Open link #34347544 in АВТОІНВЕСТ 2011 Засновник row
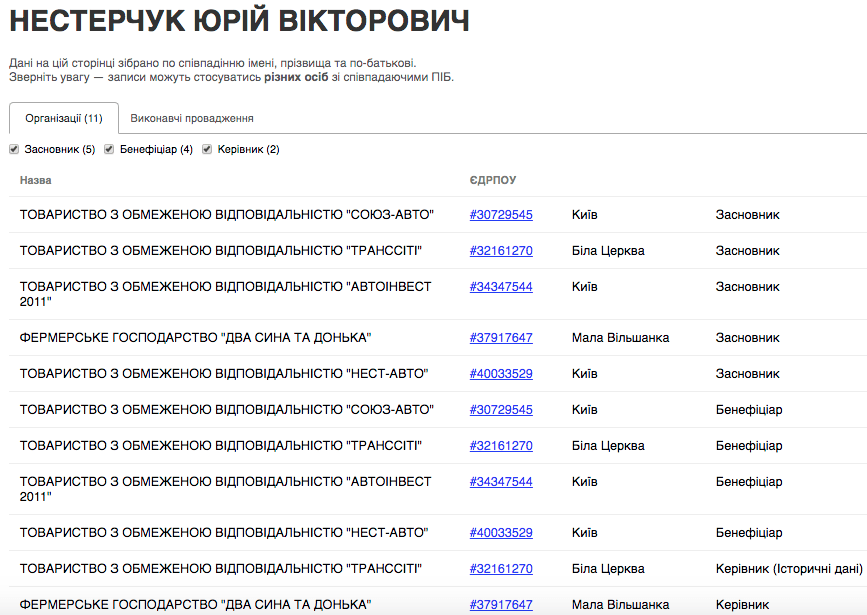Screen dimensions: 867x615 click(501, 286)
